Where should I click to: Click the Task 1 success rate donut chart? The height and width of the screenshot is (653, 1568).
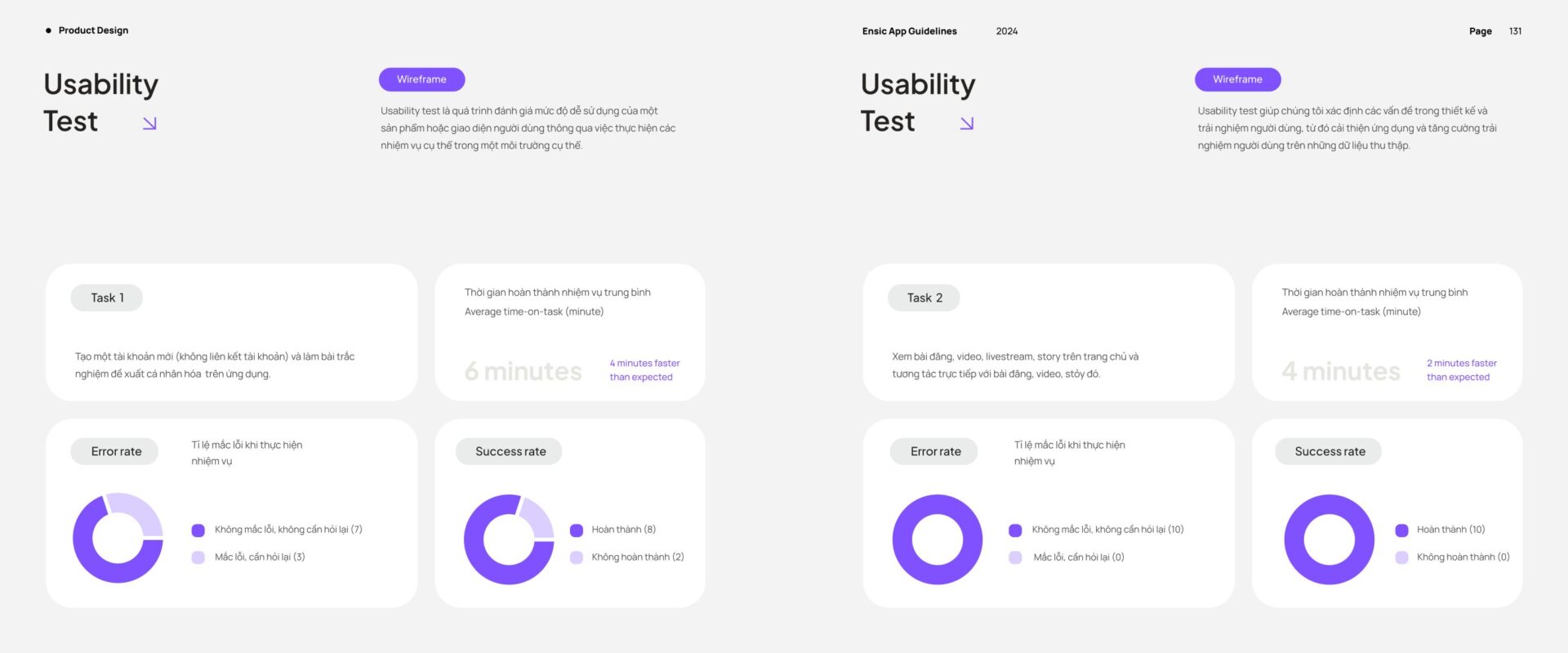(x=509, y=539)
